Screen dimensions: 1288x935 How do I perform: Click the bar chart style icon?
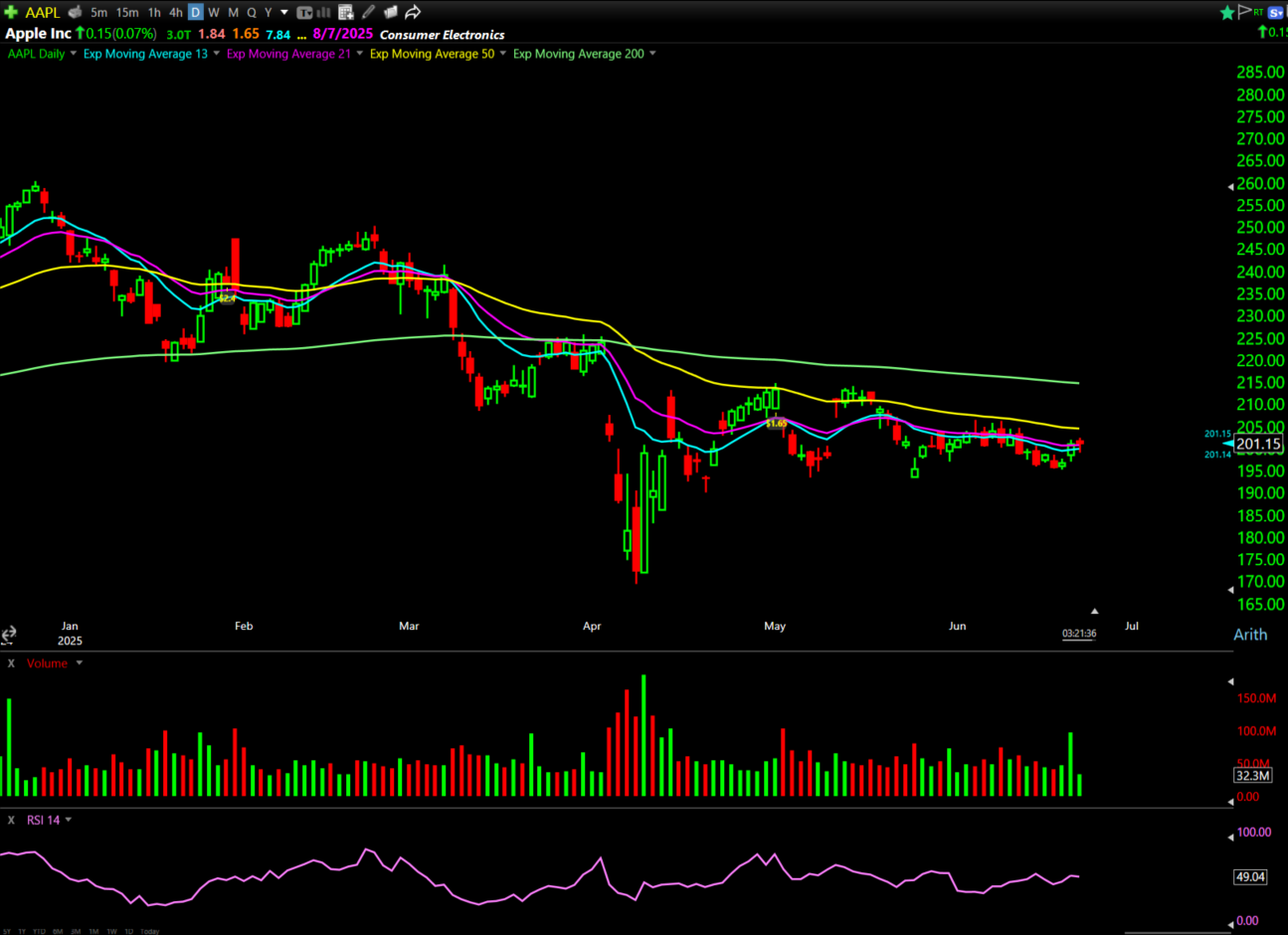click(x=323, y=12)
